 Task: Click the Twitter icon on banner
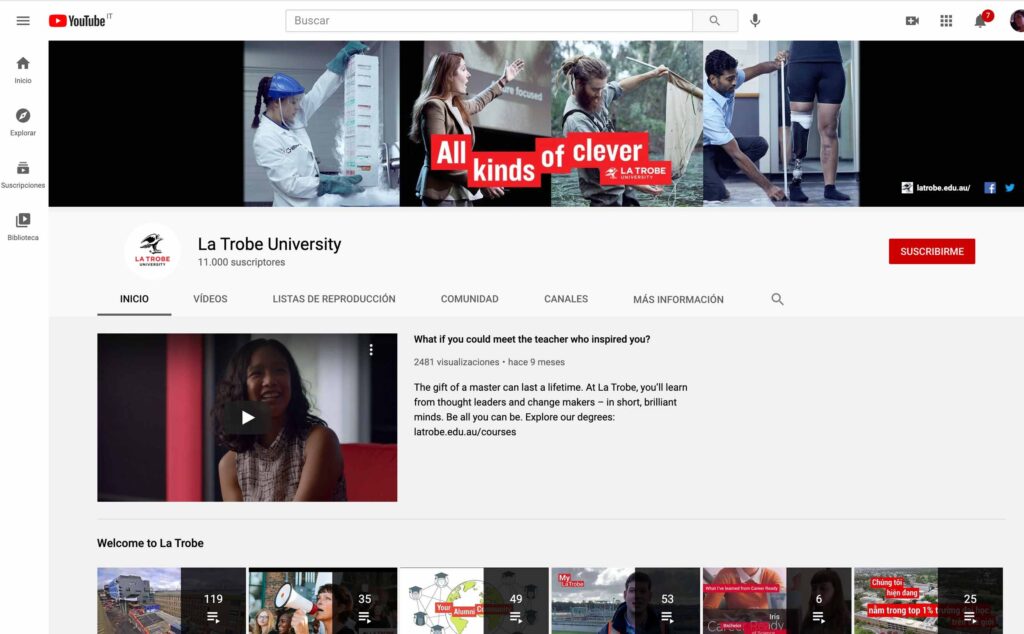coord(1010,188)
